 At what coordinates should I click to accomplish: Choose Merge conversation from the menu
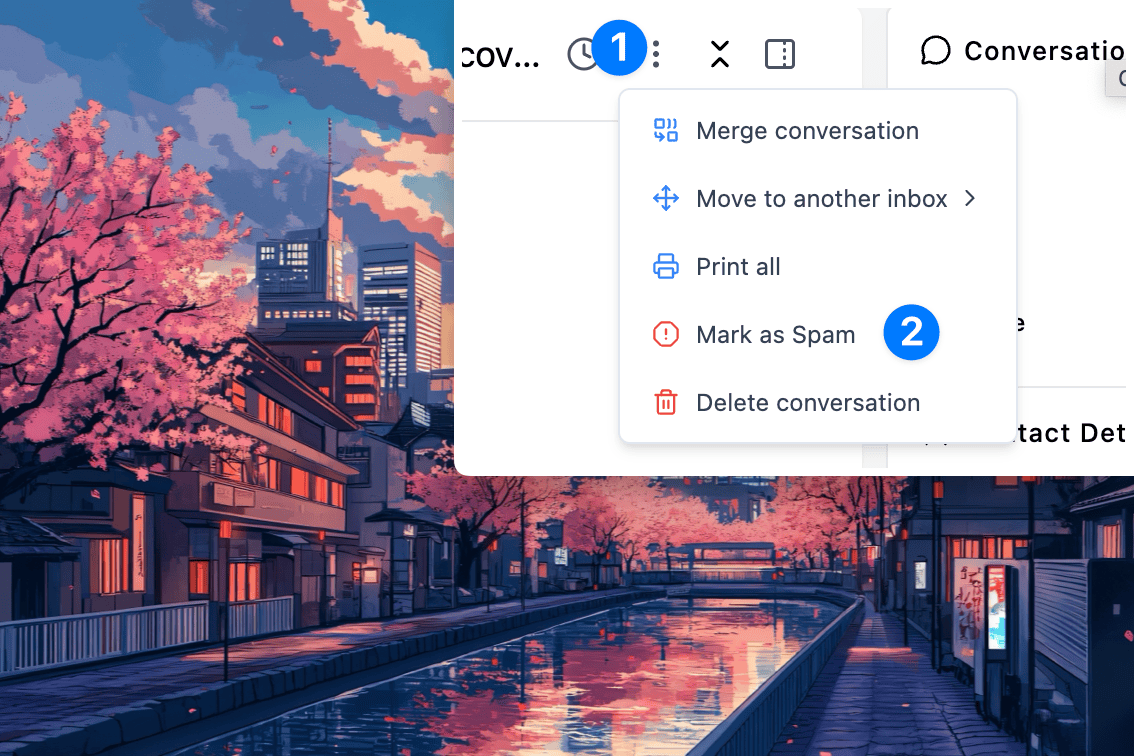(807, 130)
